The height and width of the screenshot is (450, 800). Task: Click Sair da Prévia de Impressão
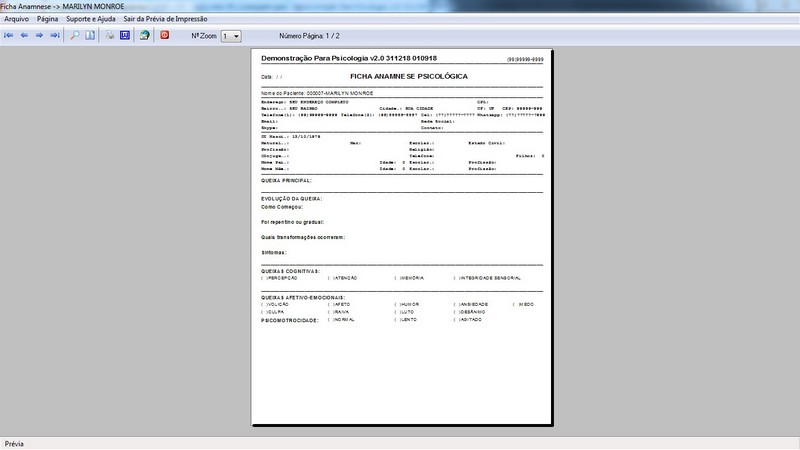click(165, 19)
